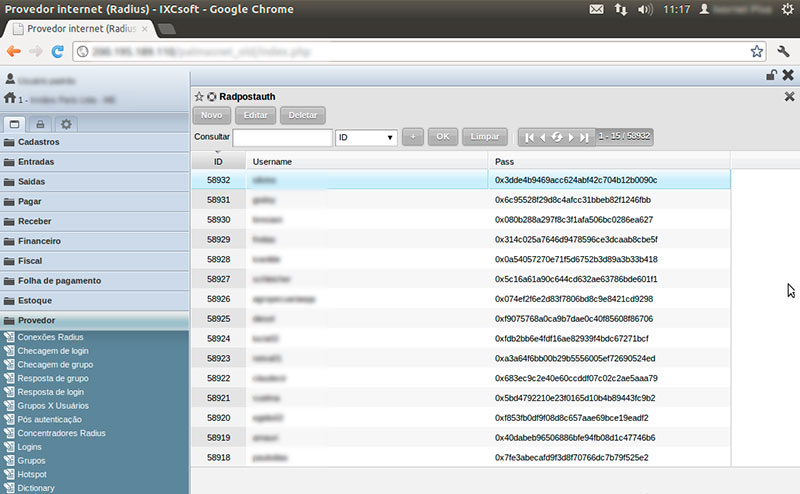This screenshot has width=800, height=494.
Task: Refresh the record grid
Action: coord(557,137)
